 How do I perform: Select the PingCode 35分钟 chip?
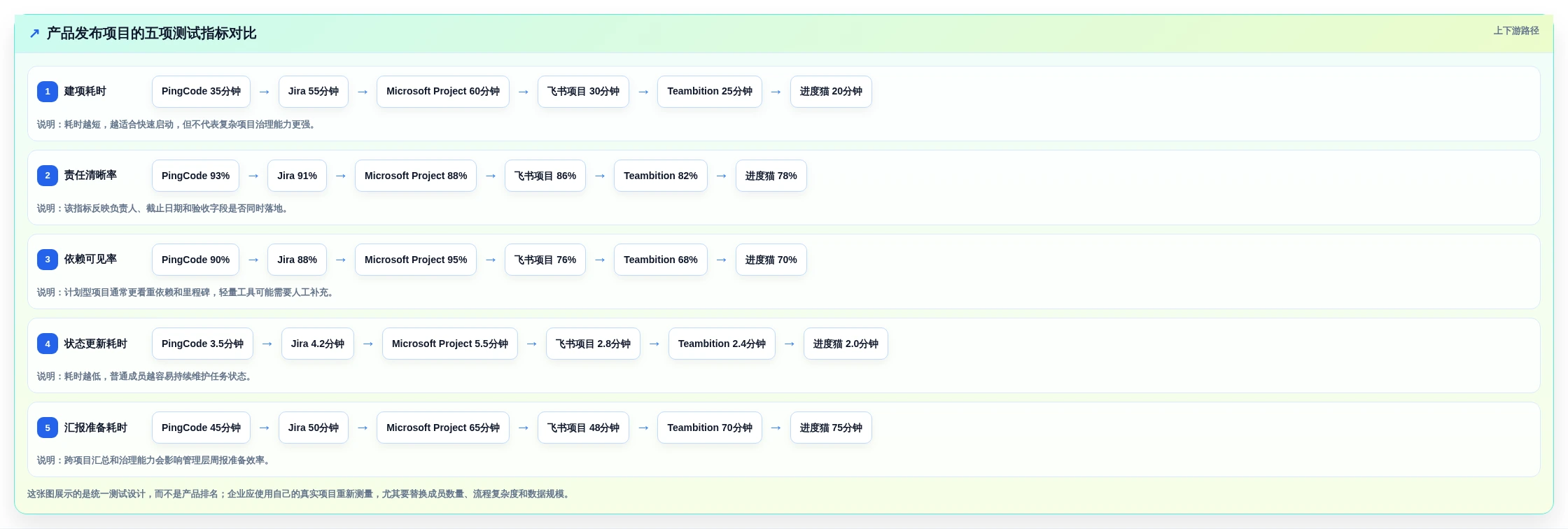tap(201, 92)
